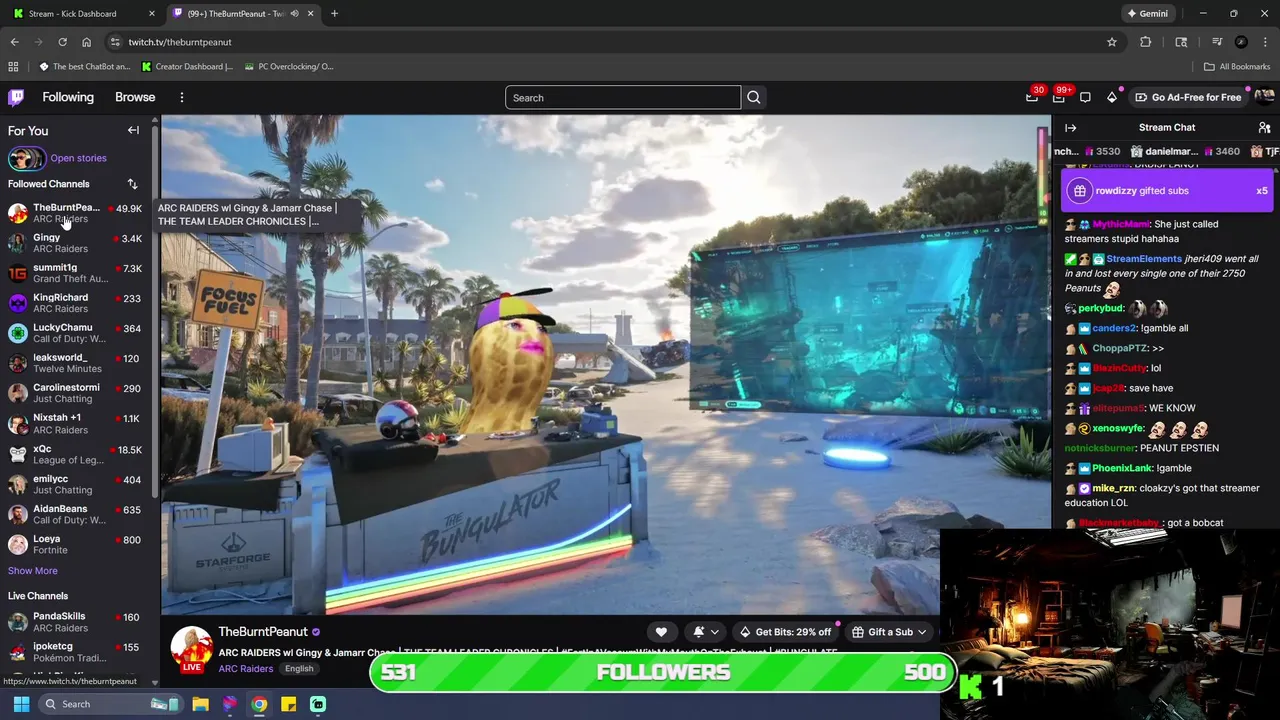This screenshot has width=1280, height=720.
Task: Open the Chrome three-dot menu
Action: 1265,42
